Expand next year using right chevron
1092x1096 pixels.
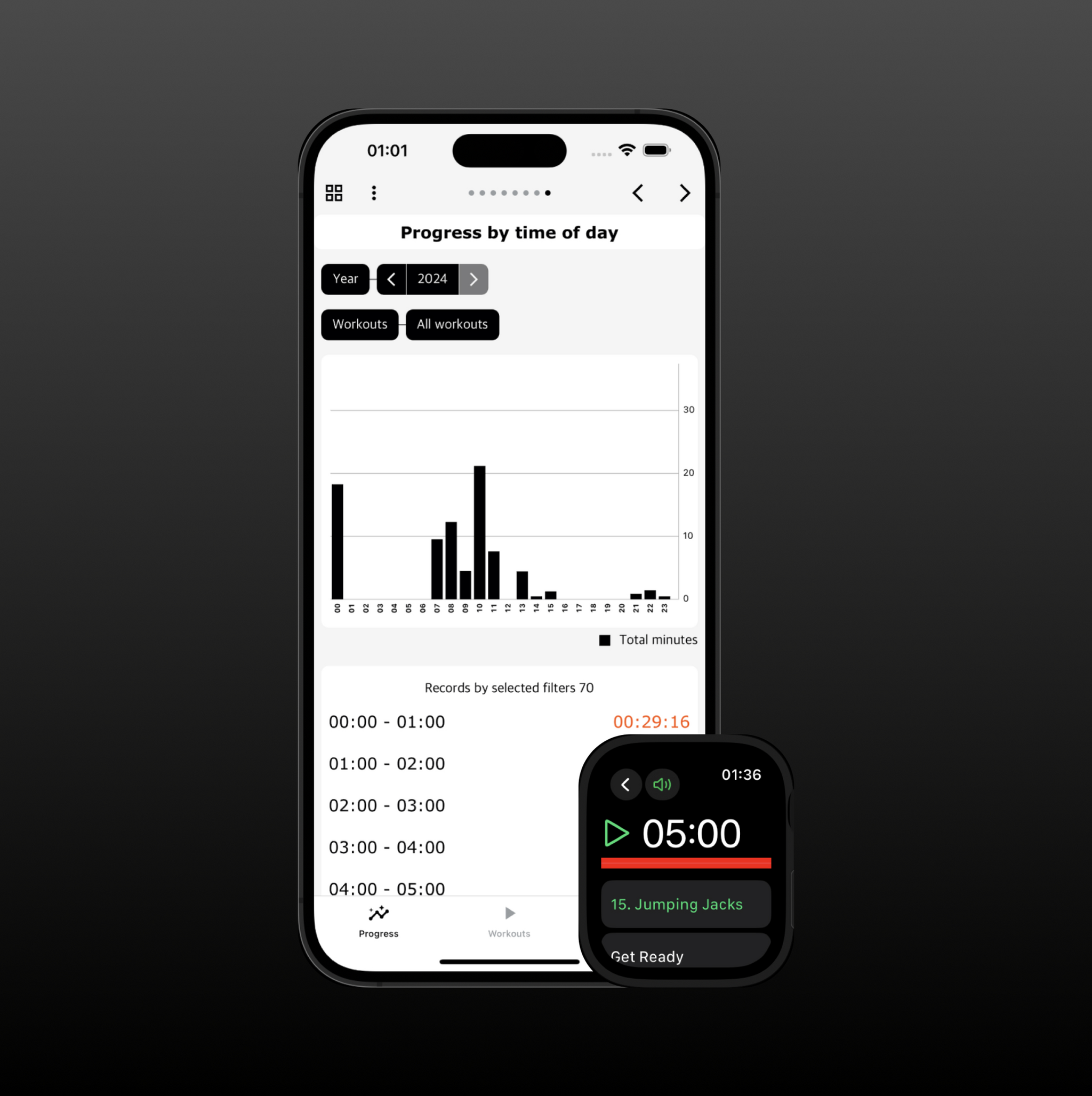(x=473, y=278)
